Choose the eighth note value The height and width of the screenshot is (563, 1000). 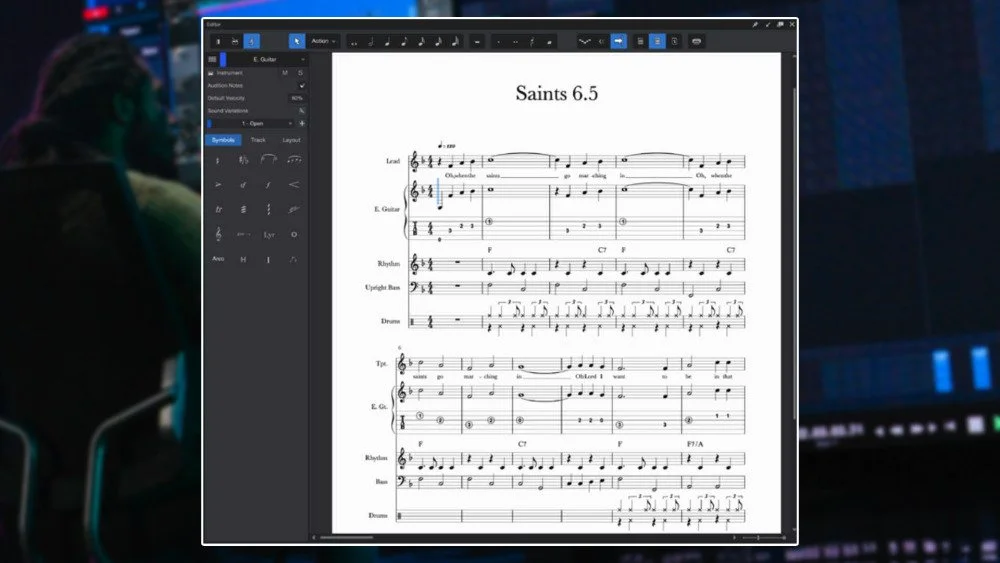pyautogui.click(x=404, y=42)
